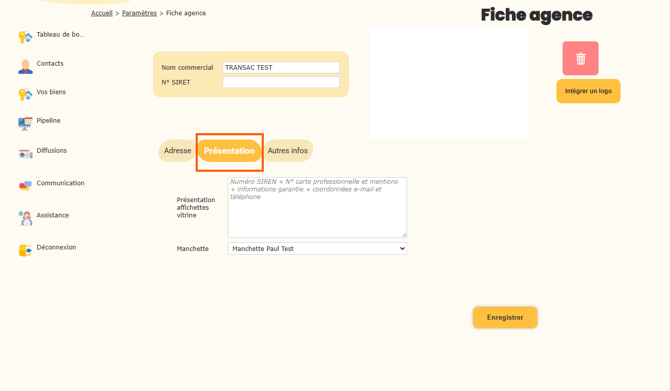
Task: Open the Contacts menu label
Action: pos(50,63)
